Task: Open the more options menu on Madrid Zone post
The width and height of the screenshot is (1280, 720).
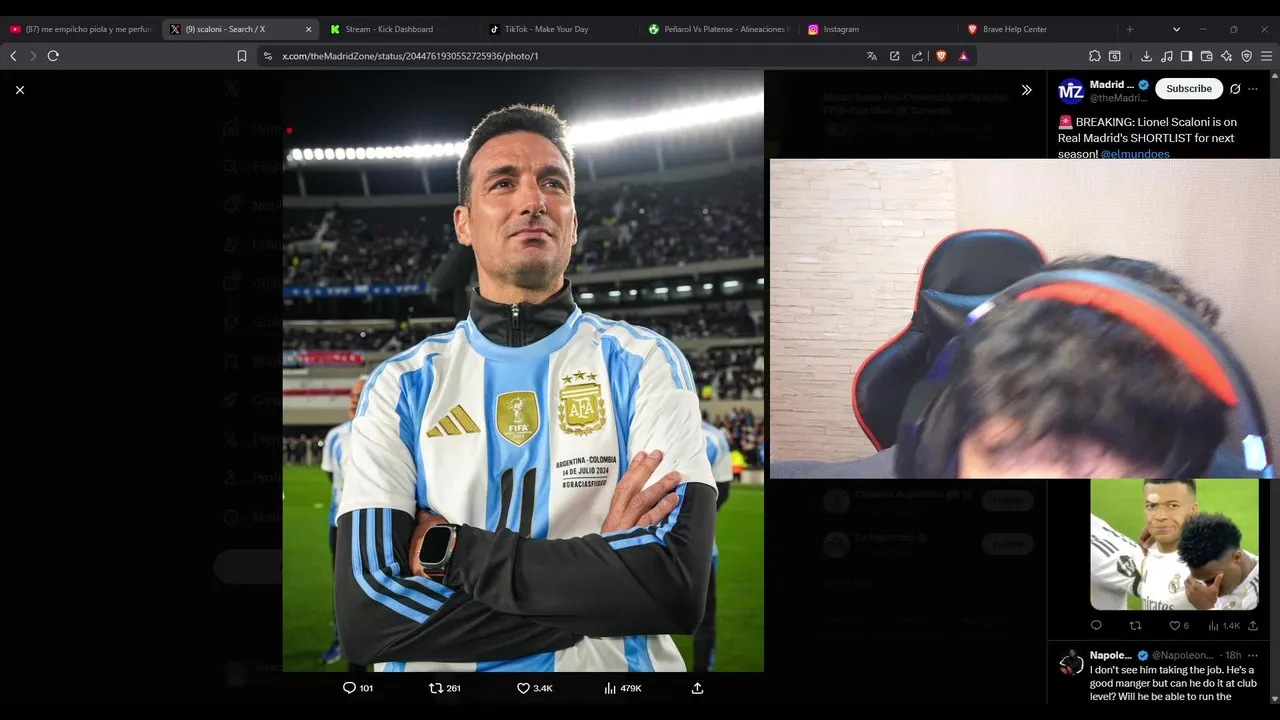Action: coord(1253,89)
